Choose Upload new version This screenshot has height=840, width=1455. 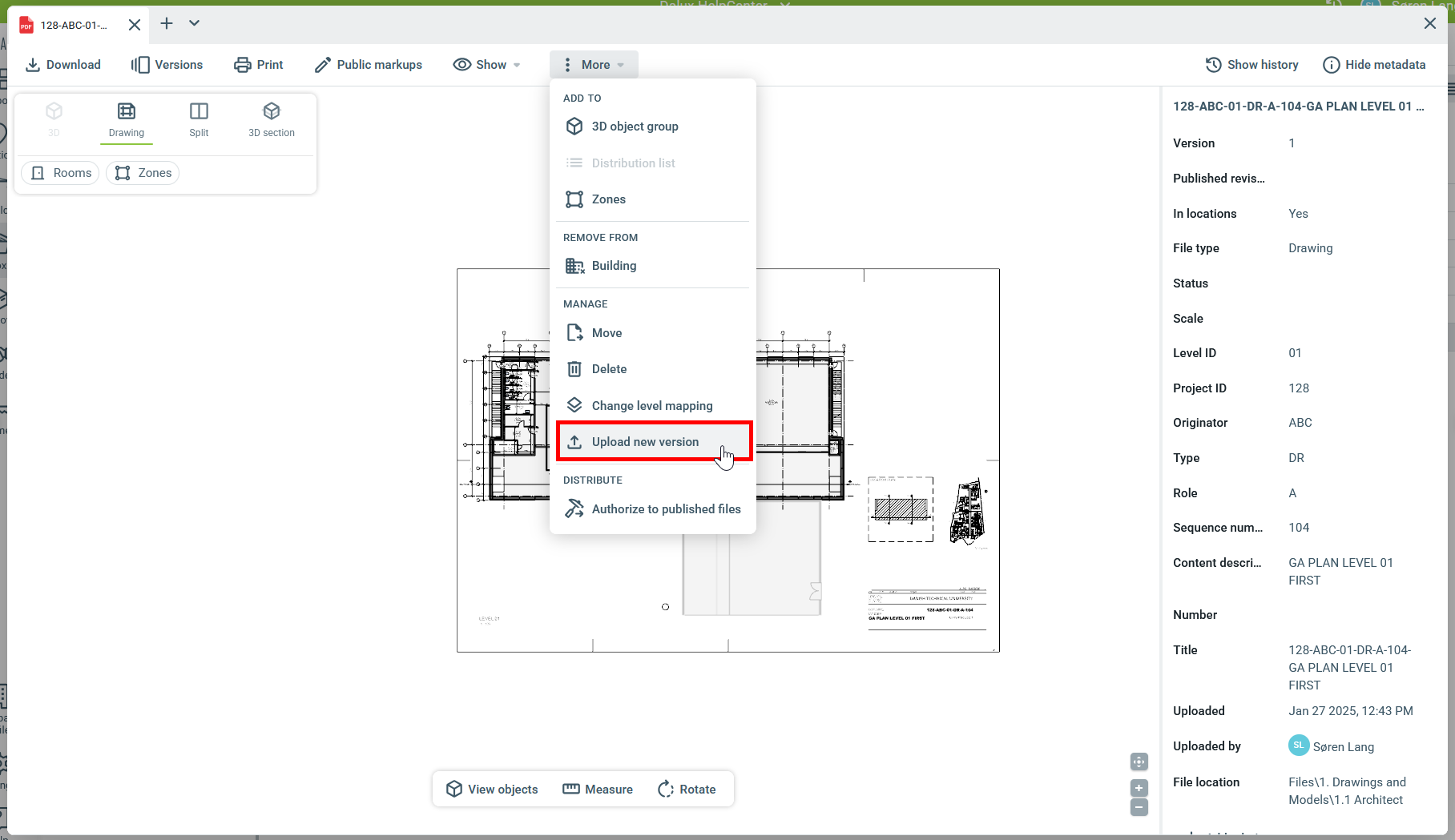coord(645,442)
